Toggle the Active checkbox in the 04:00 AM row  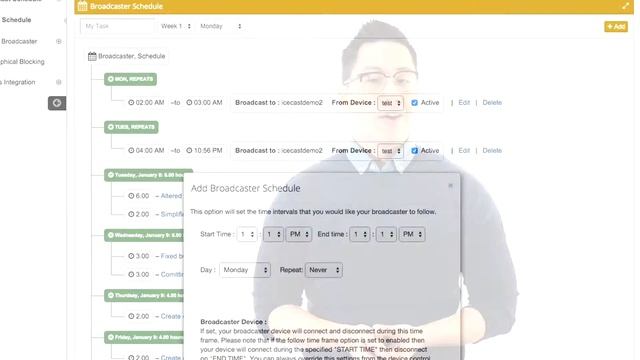pos(414,151)
